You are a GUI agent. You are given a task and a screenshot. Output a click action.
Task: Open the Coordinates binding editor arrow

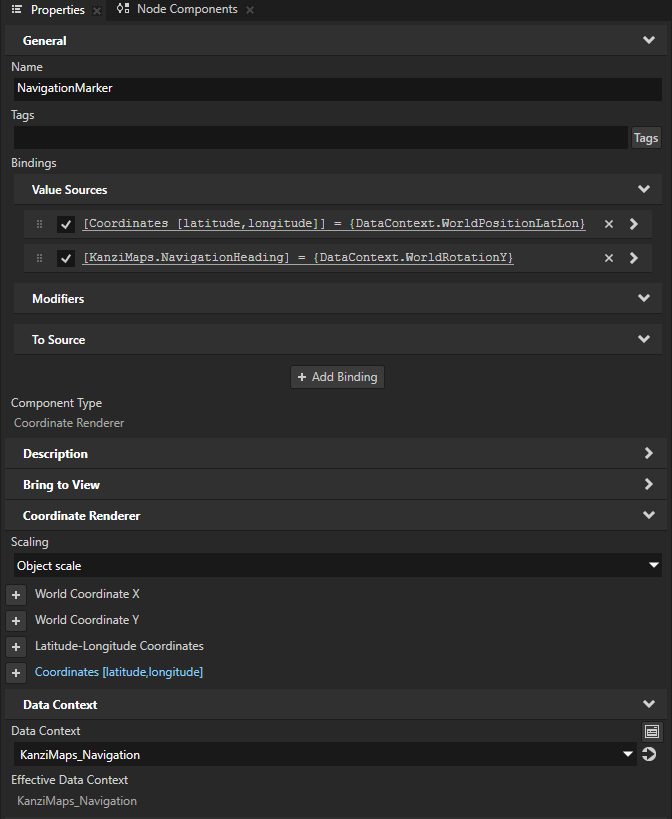pyautogui.click(x=633, y=223)
